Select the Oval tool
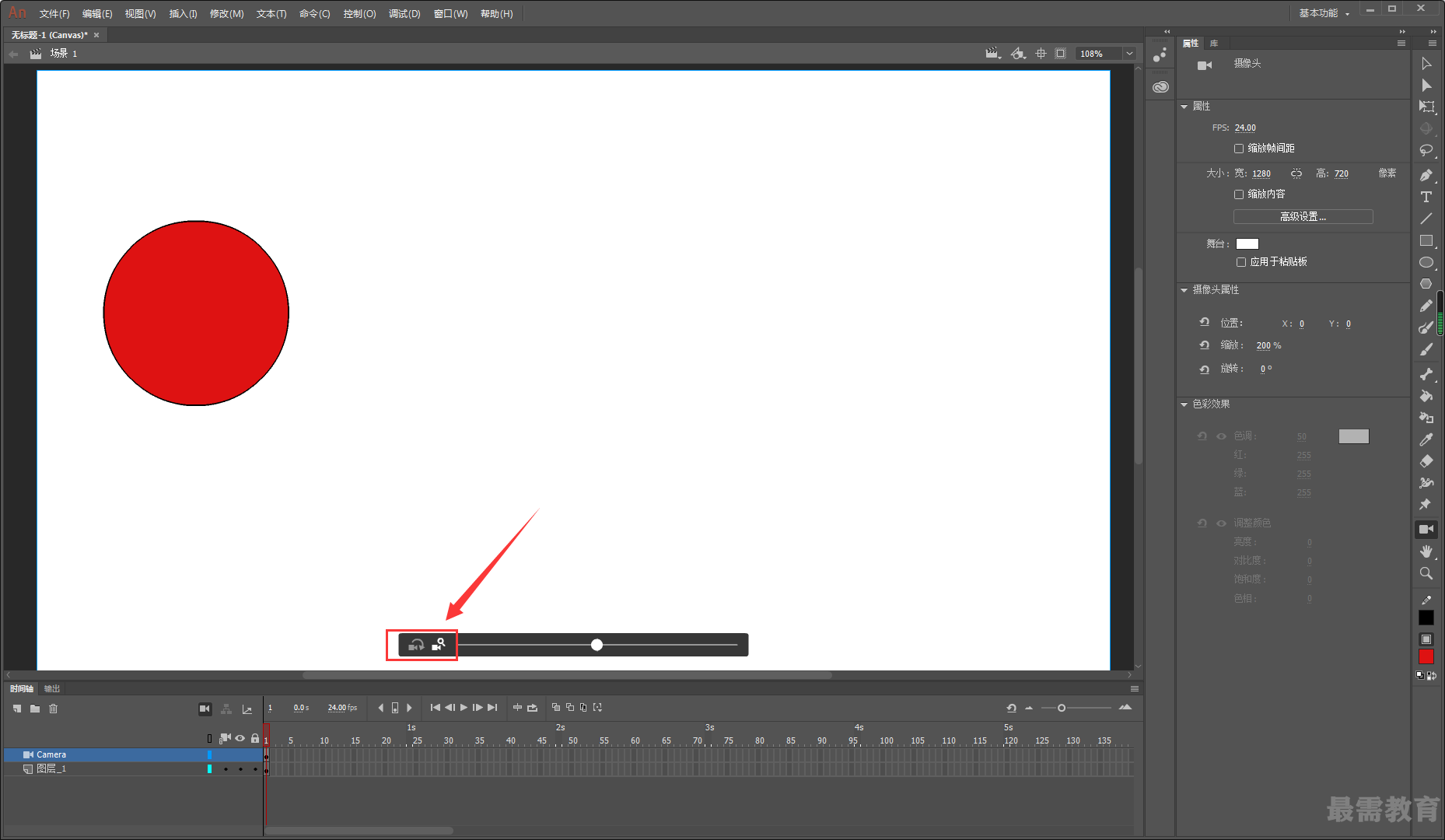Image resolution: width=1445 pixels, height=840 pixels. (x=1426, y=262)
